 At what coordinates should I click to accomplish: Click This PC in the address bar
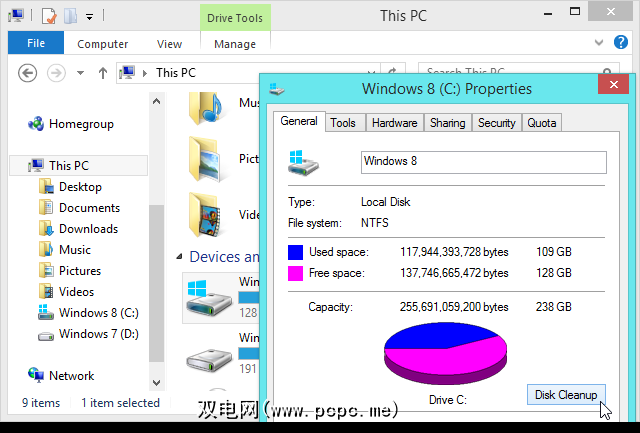176,73
